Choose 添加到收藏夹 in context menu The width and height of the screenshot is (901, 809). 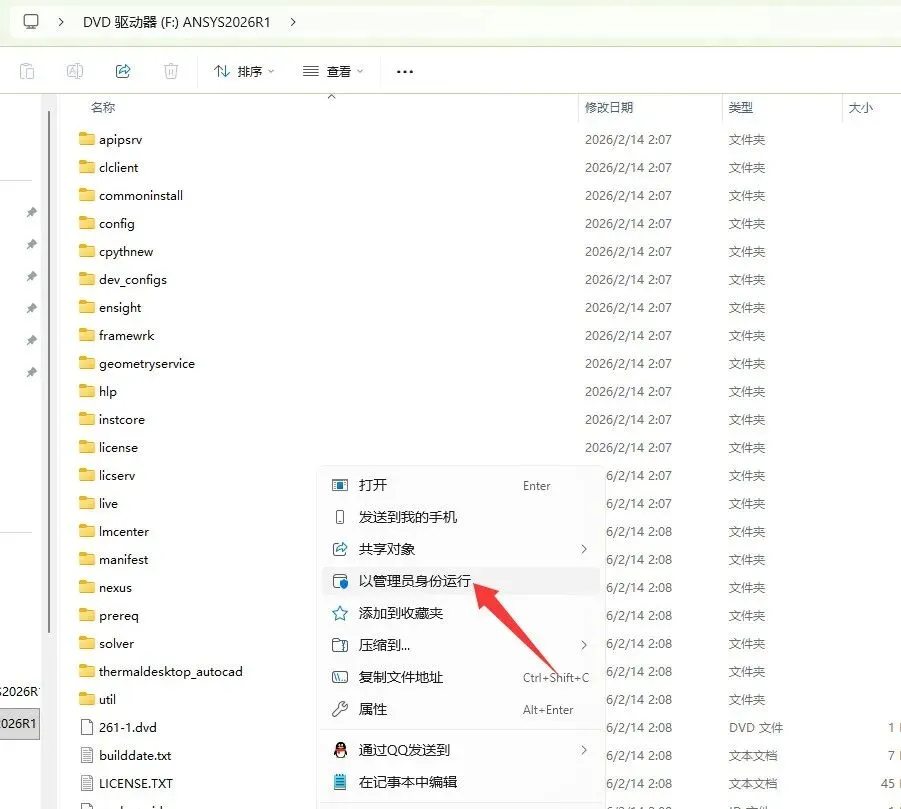point(461,613)
